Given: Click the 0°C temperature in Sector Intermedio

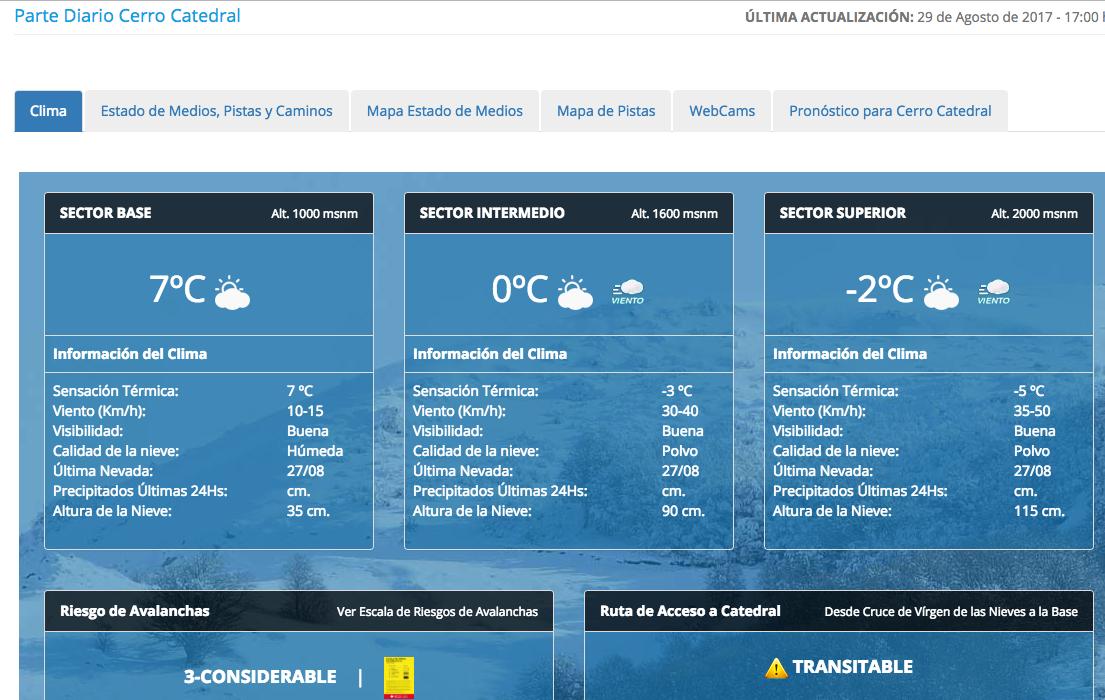Looking at the screenshot, I should coord(520,289).
